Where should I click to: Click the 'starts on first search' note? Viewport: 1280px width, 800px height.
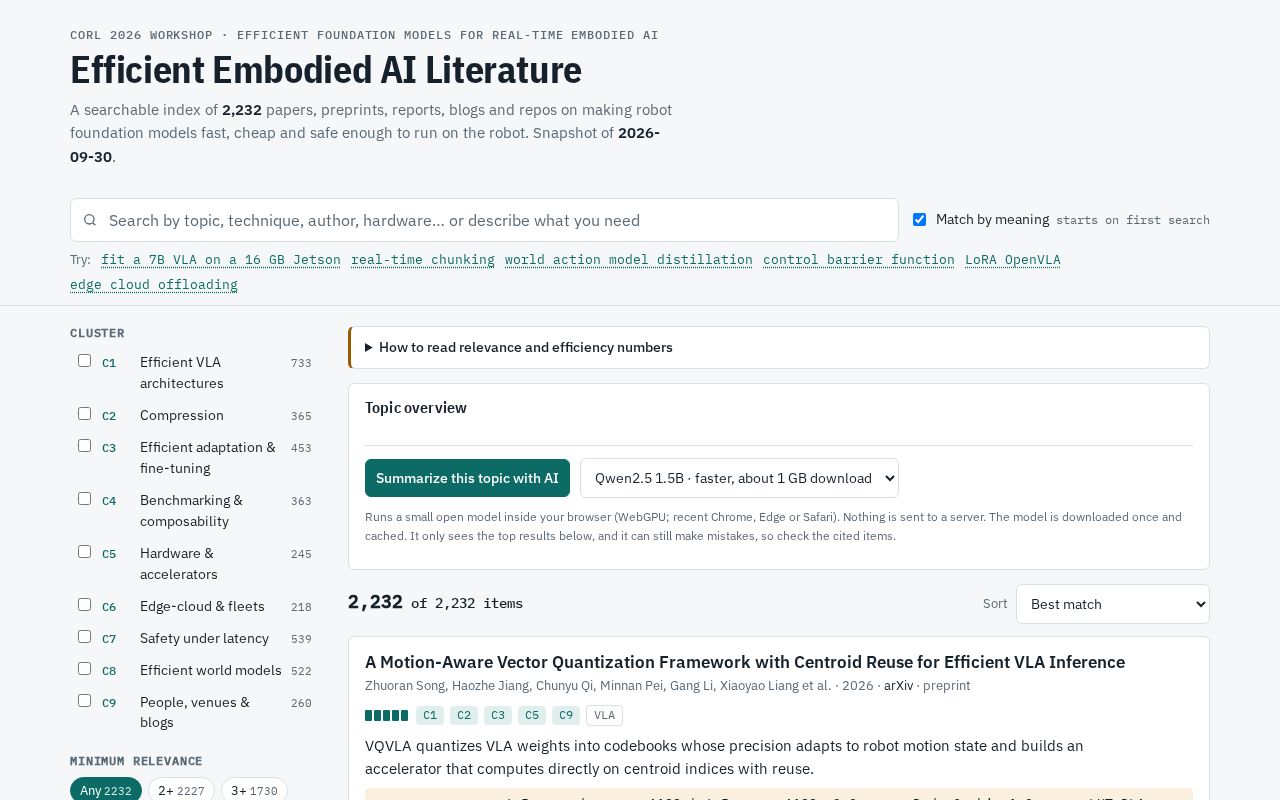tap(1133, 220)
